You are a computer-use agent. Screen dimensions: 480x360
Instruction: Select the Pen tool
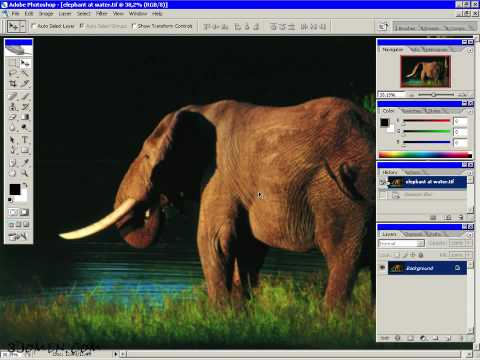tap(13, 150)
